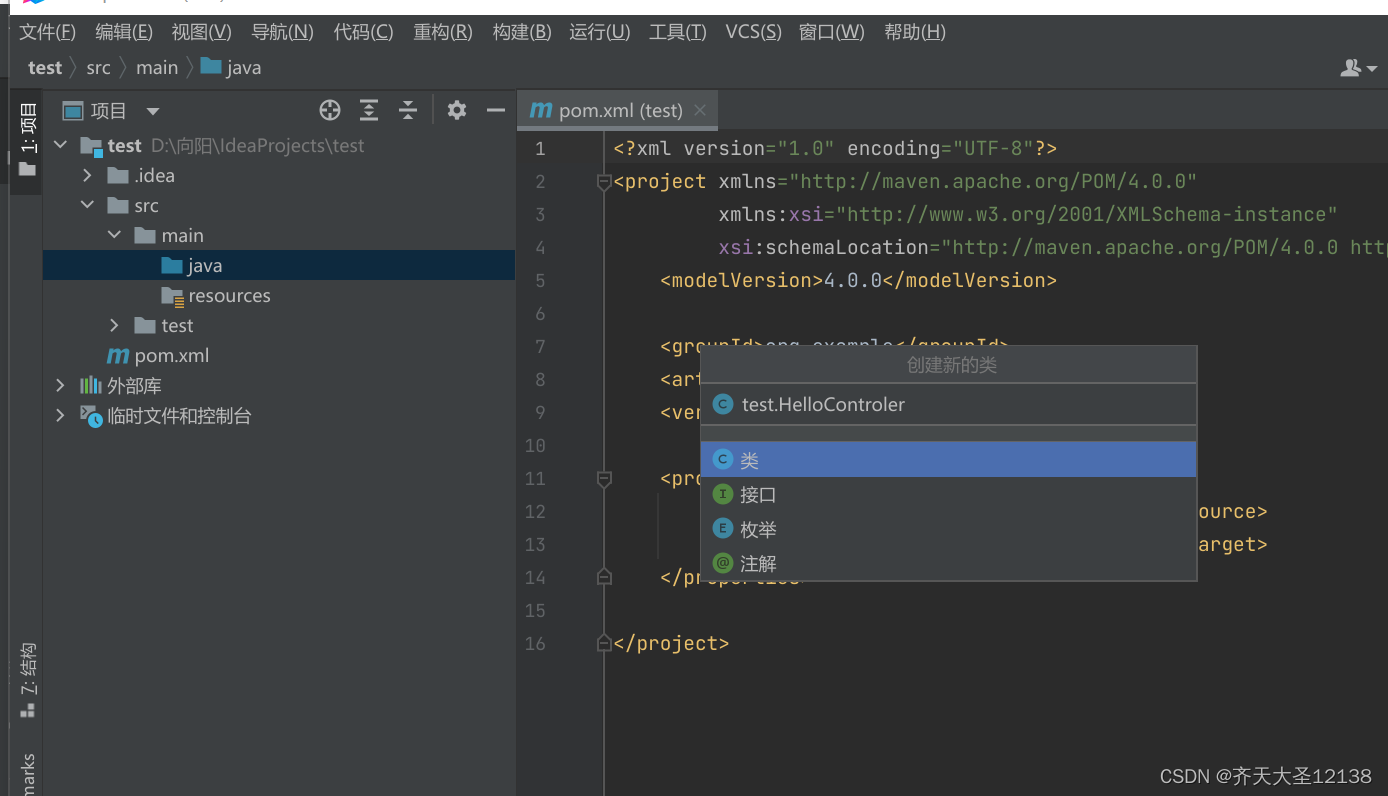The height and width of the screenshot is (796, 1388).
Task: Select pom.xml in project tree
Action: (x=279, y=355)
